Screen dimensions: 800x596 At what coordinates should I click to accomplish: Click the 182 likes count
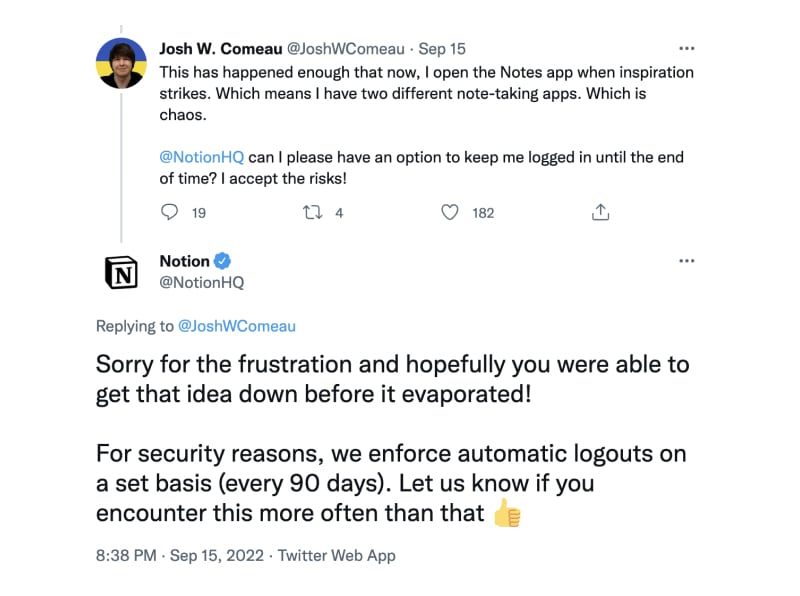tap(483, 213)
